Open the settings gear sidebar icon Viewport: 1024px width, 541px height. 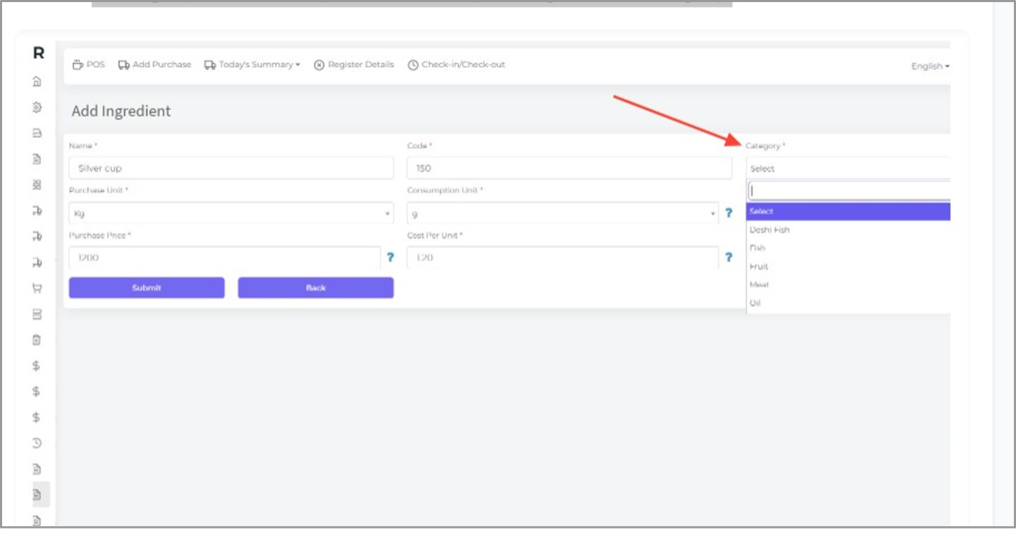point(37,107)
